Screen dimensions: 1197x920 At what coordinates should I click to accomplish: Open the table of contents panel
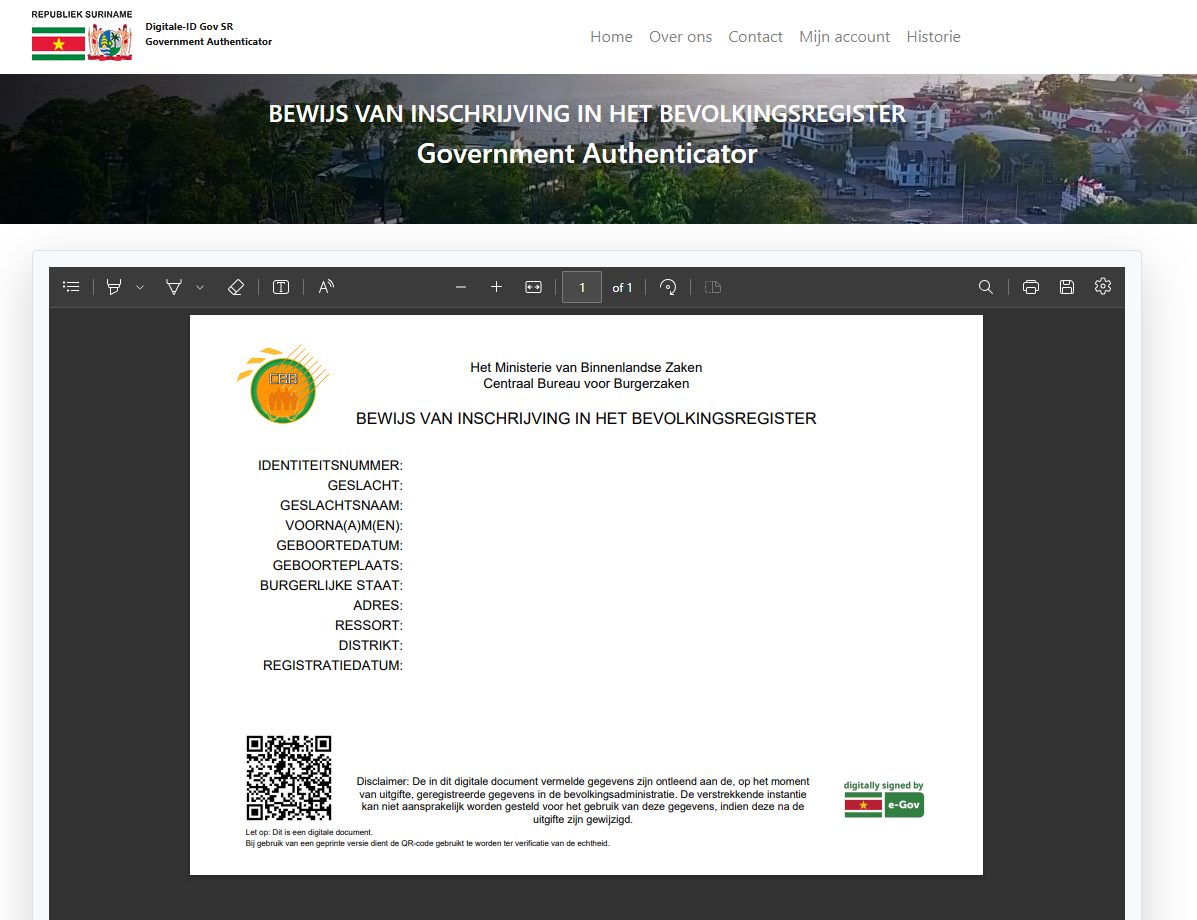tap(71, 287)
